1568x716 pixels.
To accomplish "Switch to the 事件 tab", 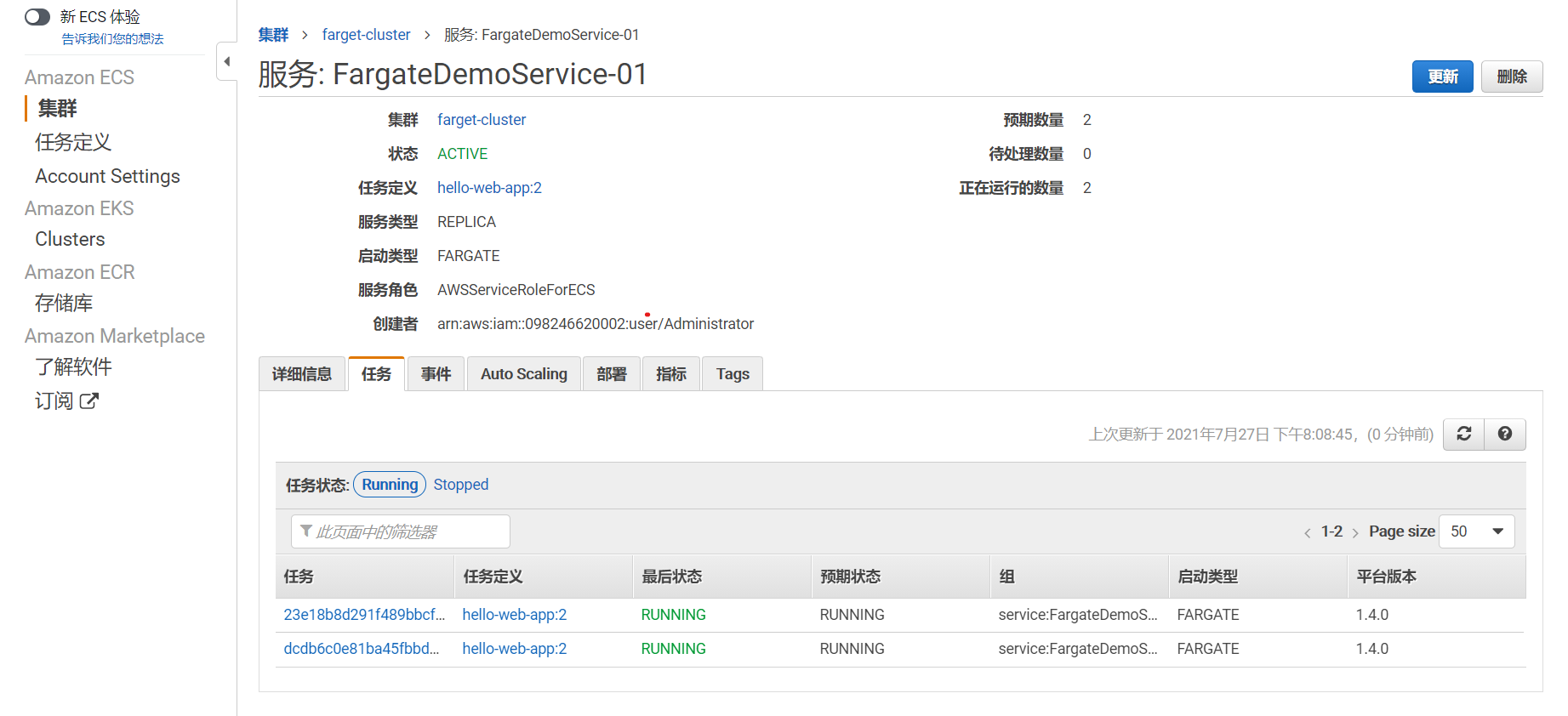I will click(x=436, y=374).
